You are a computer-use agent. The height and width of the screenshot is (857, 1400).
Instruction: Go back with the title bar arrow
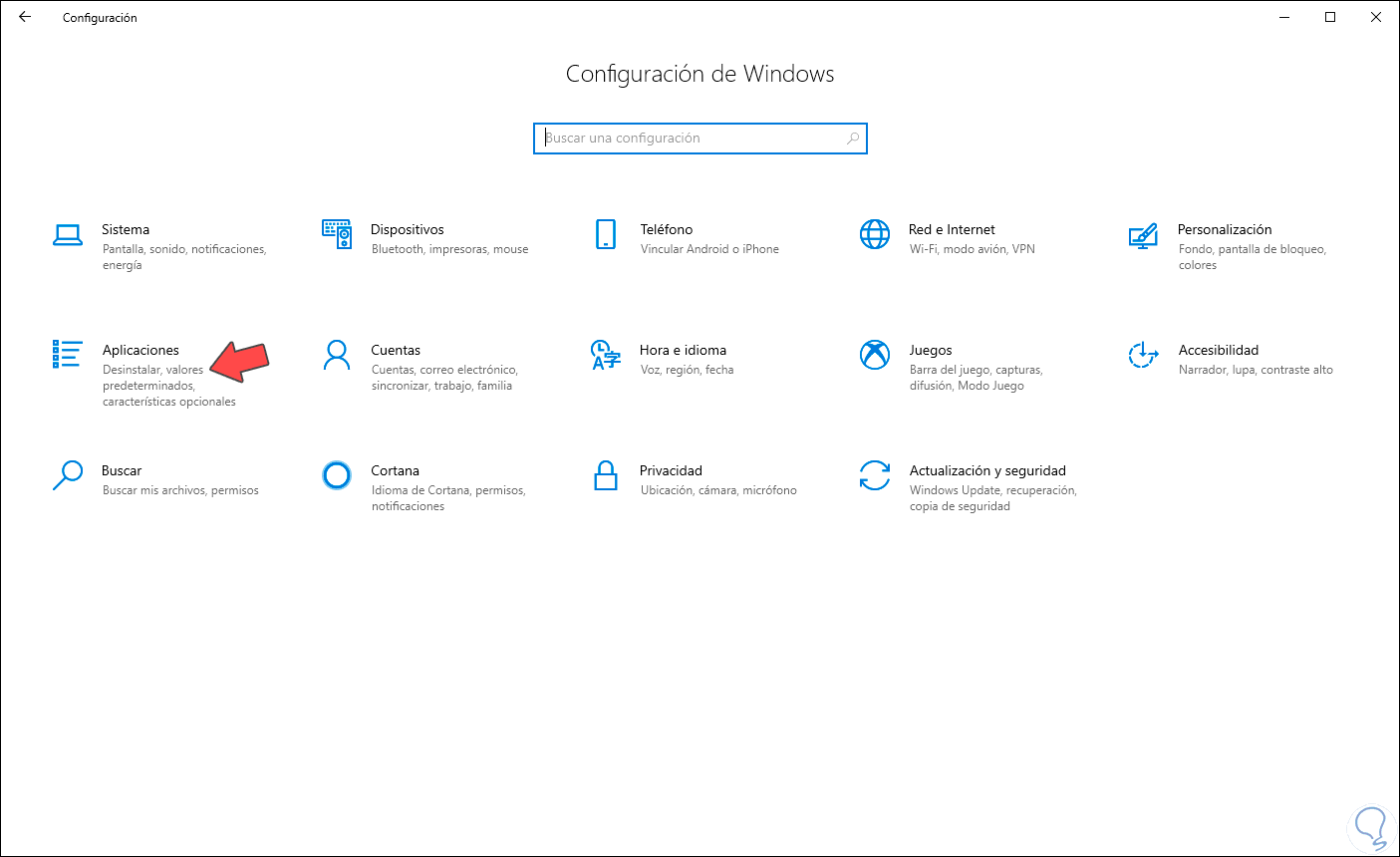[x=25, y=17]
